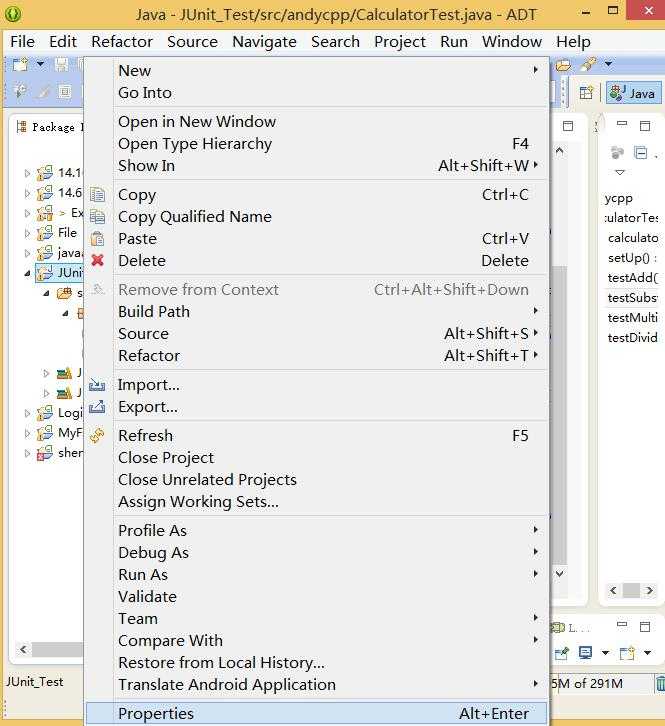Screen dimensions: 665x726
Task: Open Translate Android Application submenu
Action: point(316,685)
